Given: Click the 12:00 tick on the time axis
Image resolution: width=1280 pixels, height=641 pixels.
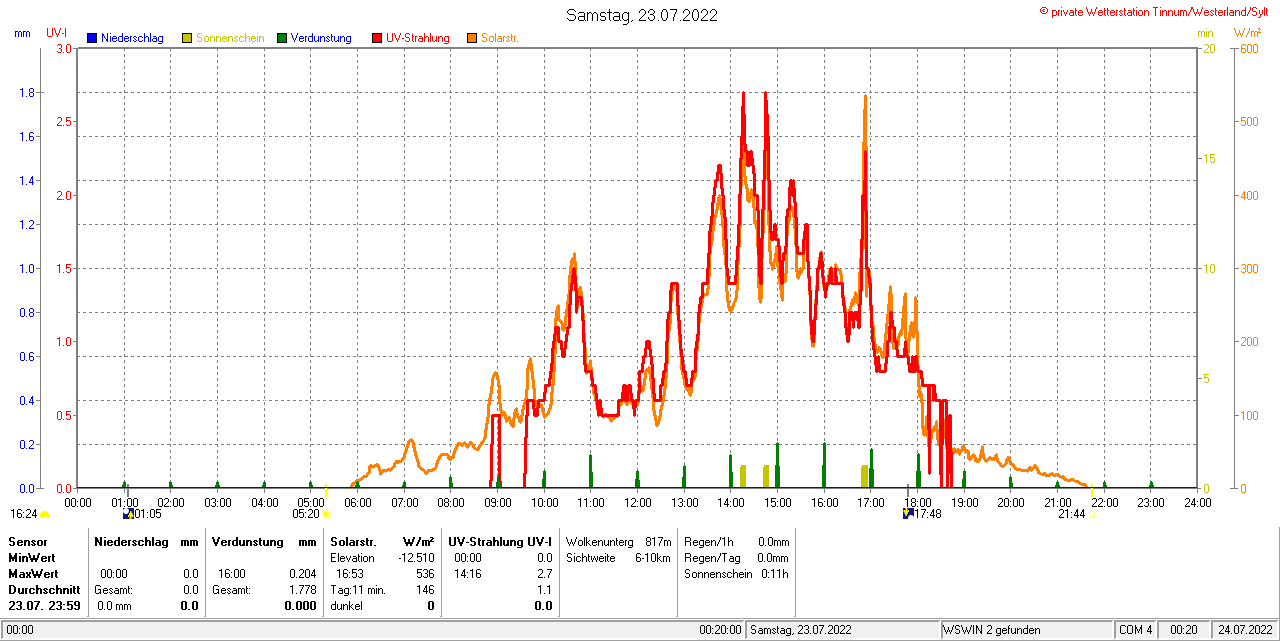Looking at the screenshot, I should (637, 502).
